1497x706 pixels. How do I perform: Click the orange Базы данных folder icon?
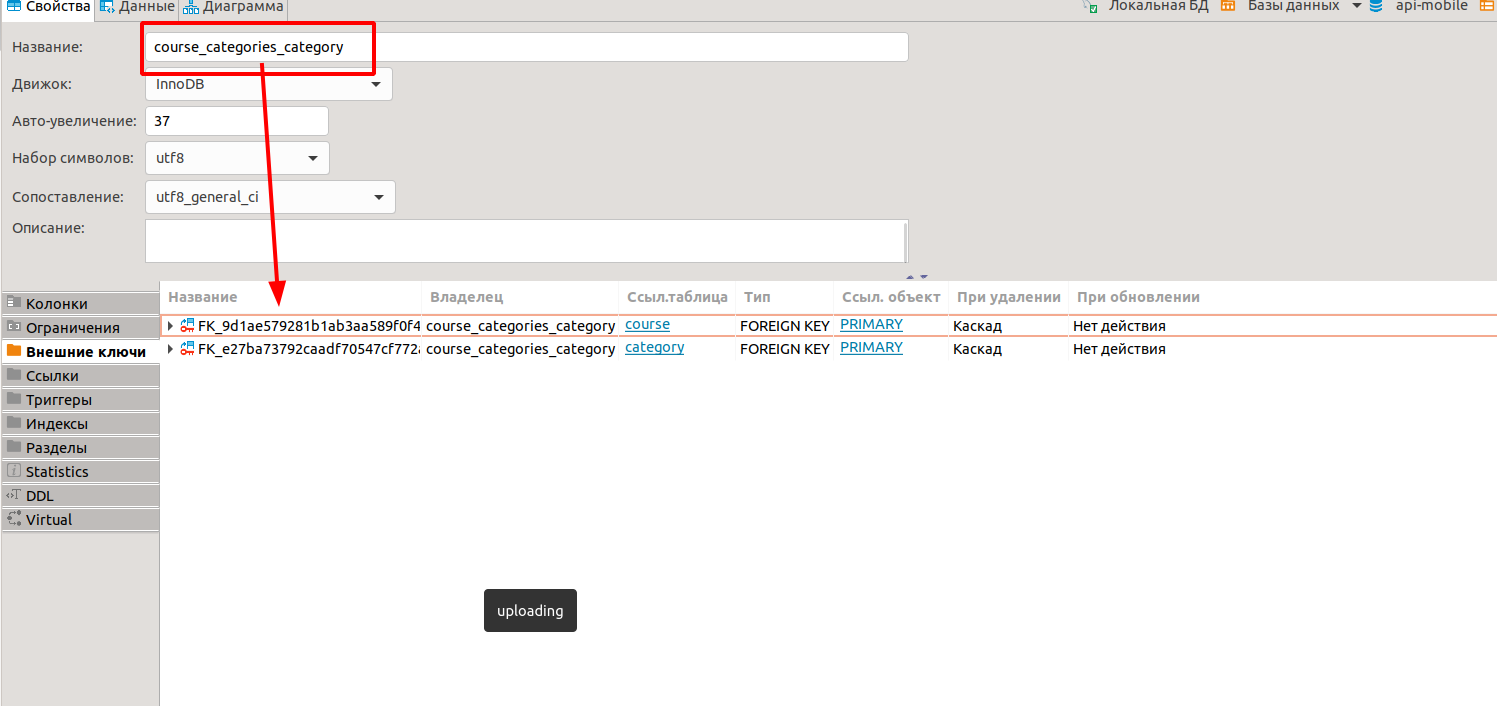[1228, 6]
